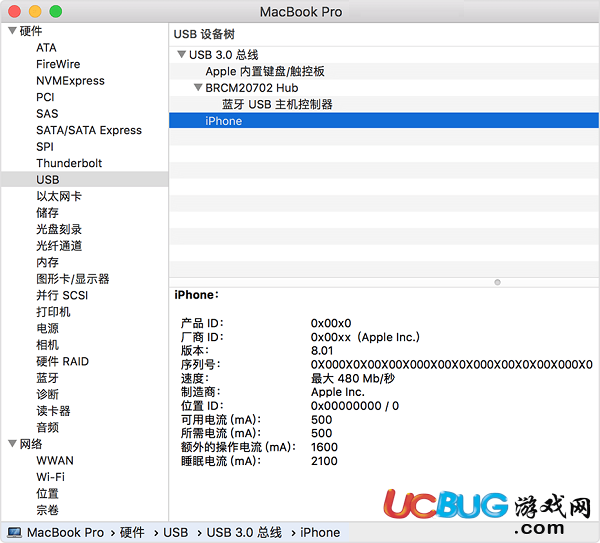The height and width of the screenshot is (543, 600).
Task: Click the 速度 value 最大 480 Mb/秒
Action: coord(352,378)
